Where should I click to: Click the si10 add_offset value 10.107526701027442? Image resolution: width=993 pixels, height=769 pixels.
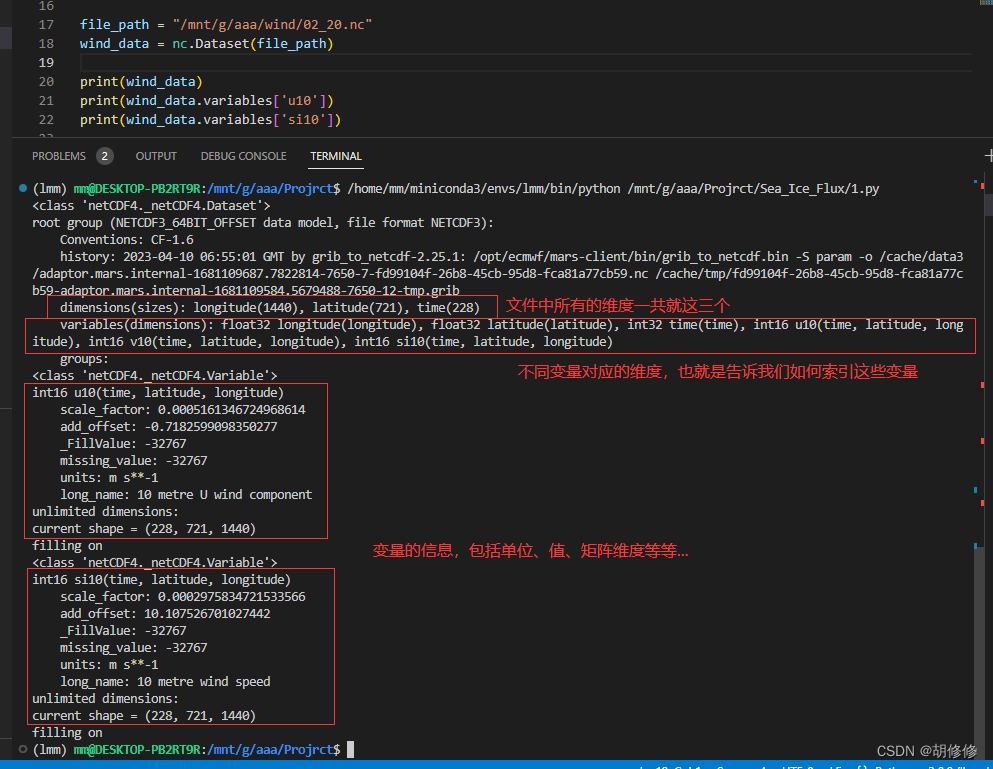pos(207,614)
